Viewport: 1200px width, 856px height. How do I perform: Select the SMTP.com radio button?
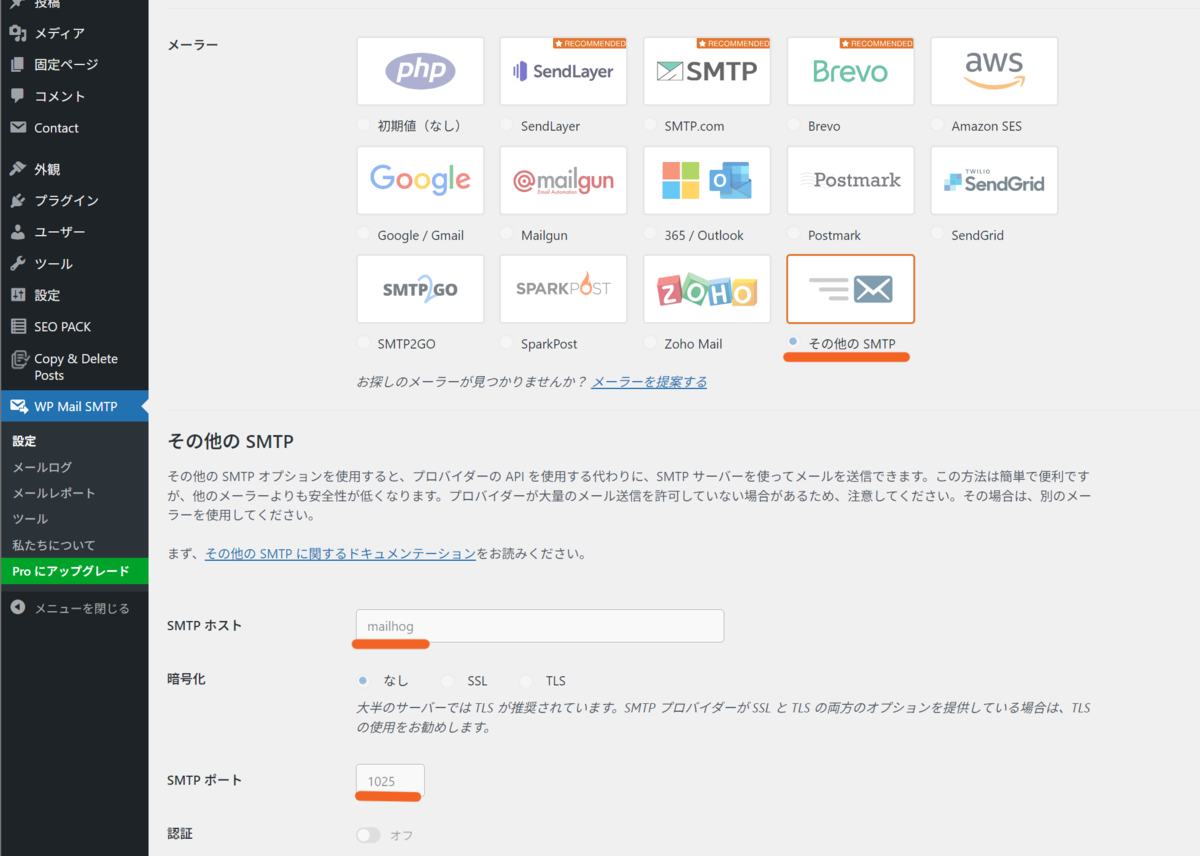[x=650, y=125]
